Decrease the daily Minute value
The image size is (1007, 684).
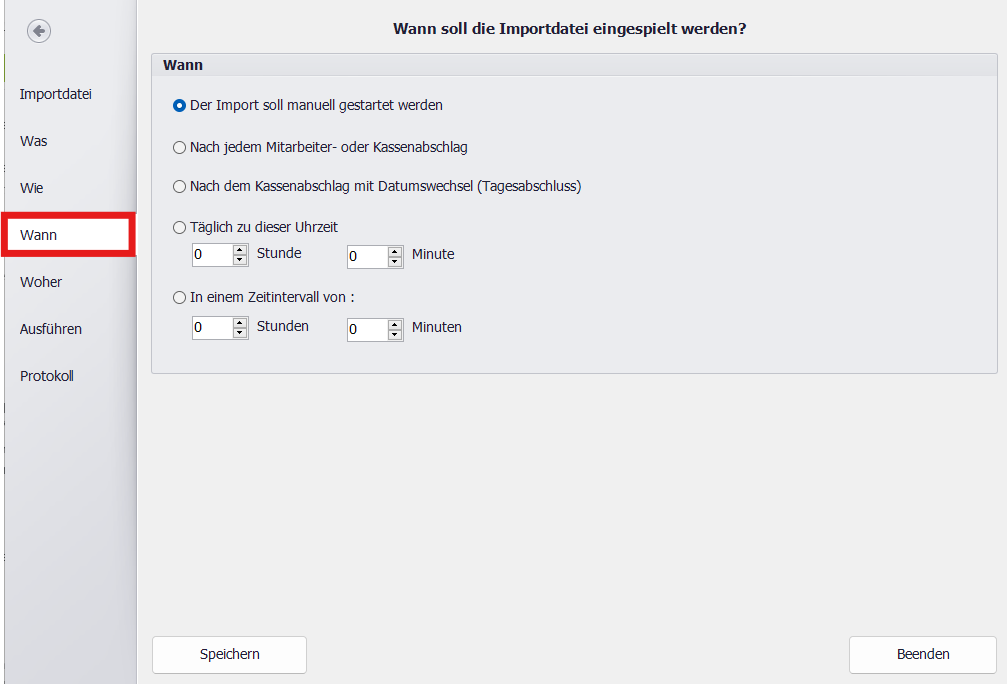(395, 262)
